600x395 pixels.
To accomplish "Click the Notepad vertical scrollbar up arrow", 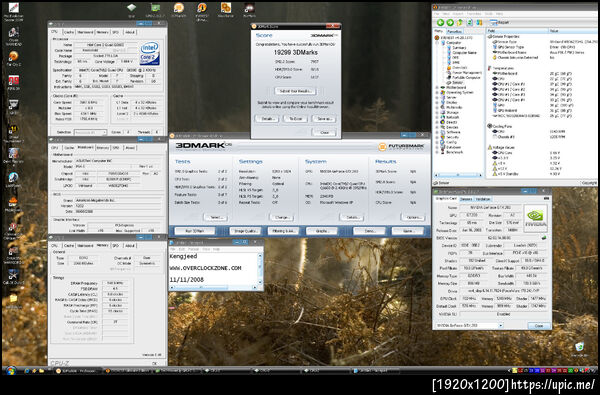I will click(x=261, y=255).
